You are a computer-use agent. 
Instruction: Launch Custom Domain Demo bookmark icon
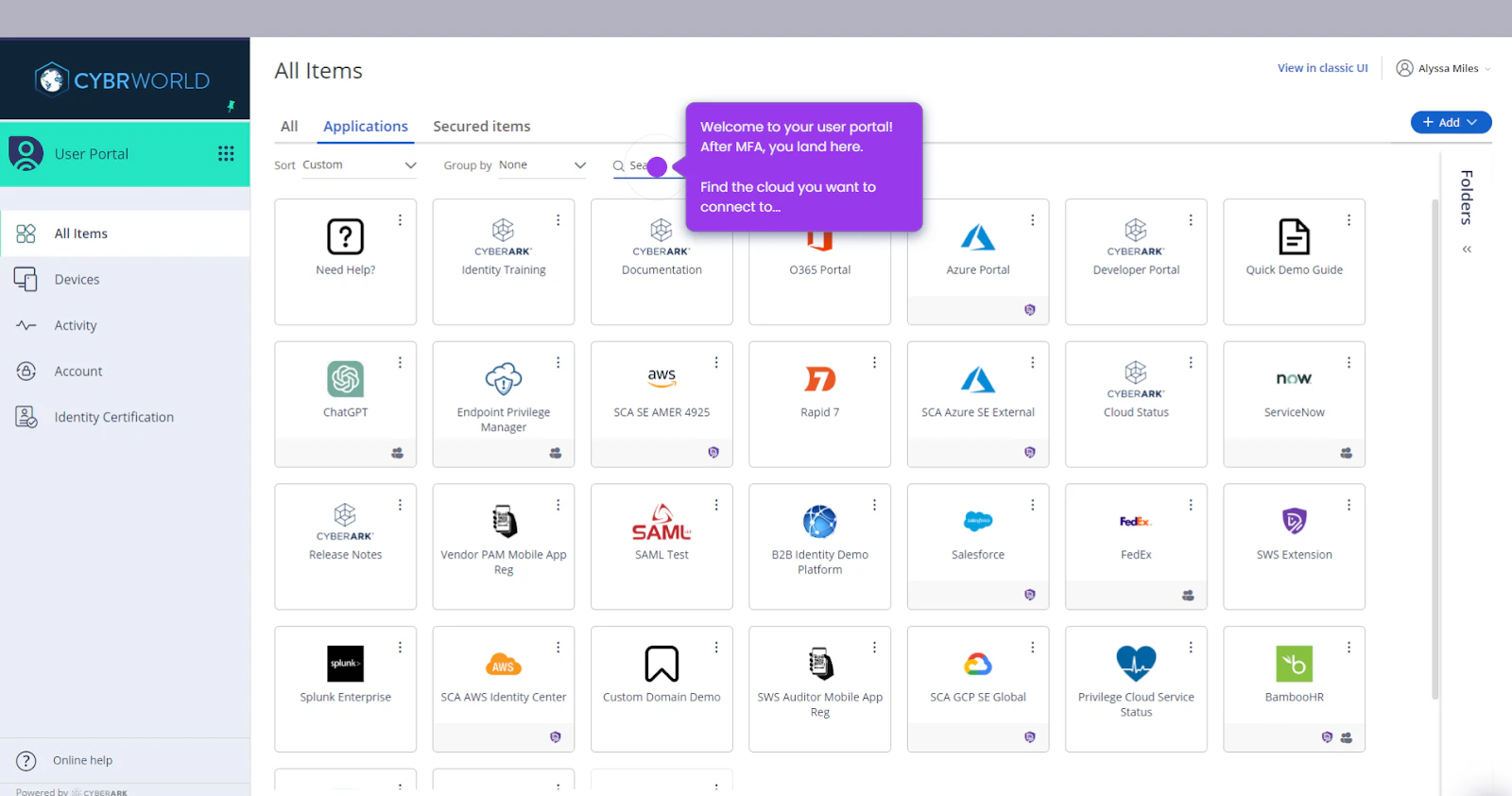661,664
